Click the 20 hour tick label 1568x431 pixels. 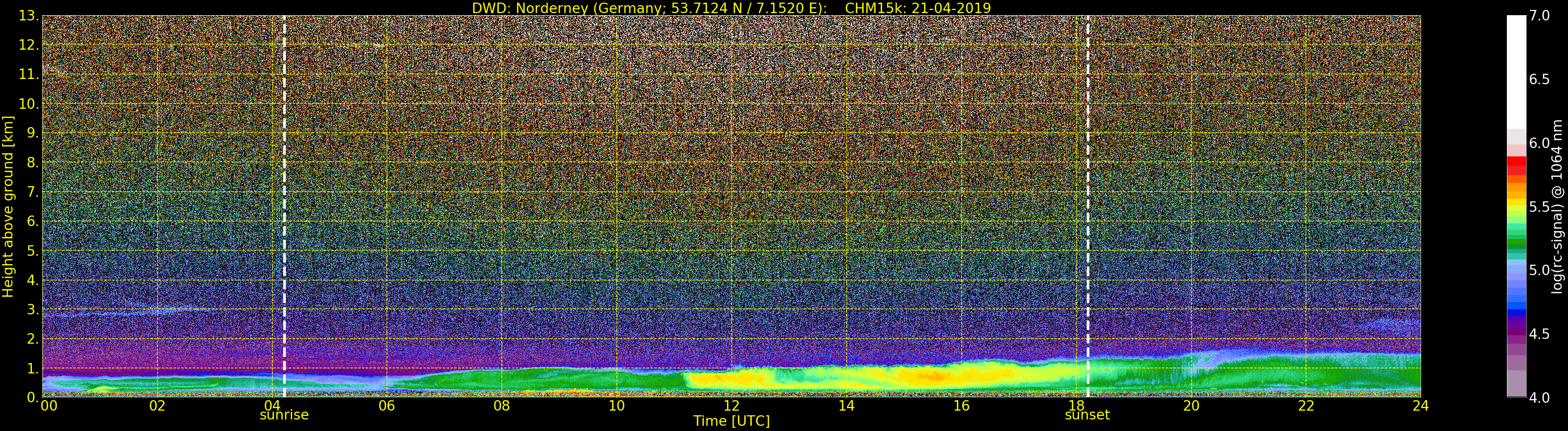1191,405
